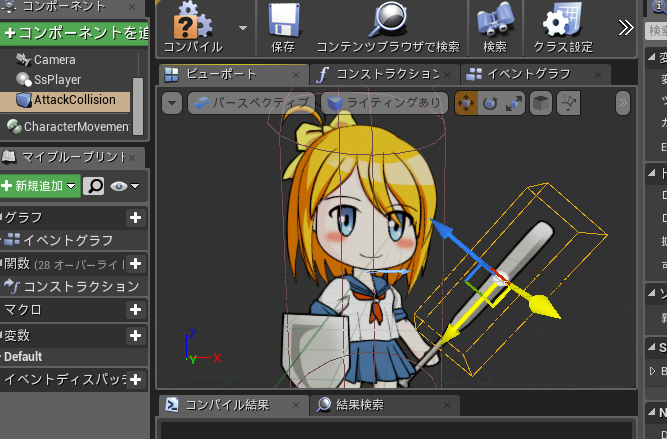Open the コンストラクション script function entry
The height and width of the screenshot is (439, 667).
click(81, 287)
